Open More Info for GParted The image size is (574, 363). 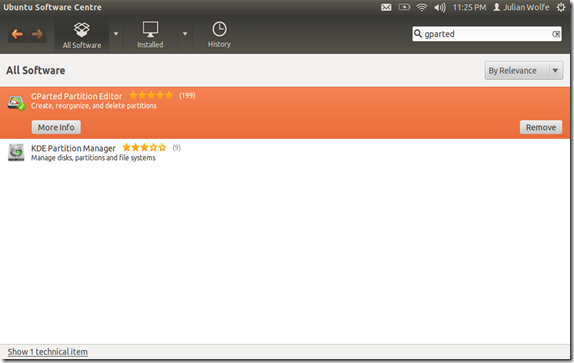click(x=56, y=127)
